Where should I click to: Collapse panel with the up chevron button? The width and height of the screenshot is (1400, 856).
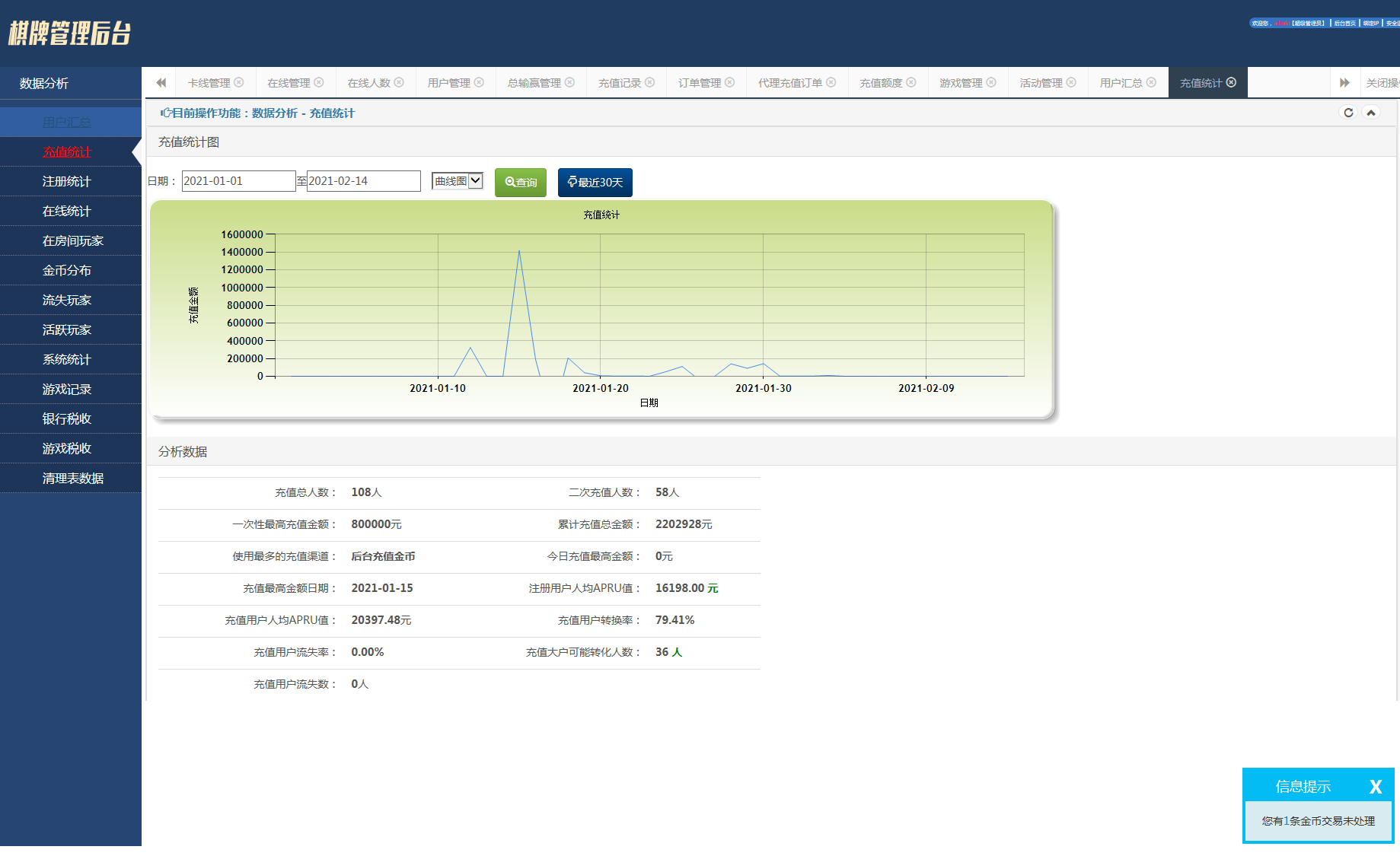point(1371,113)
